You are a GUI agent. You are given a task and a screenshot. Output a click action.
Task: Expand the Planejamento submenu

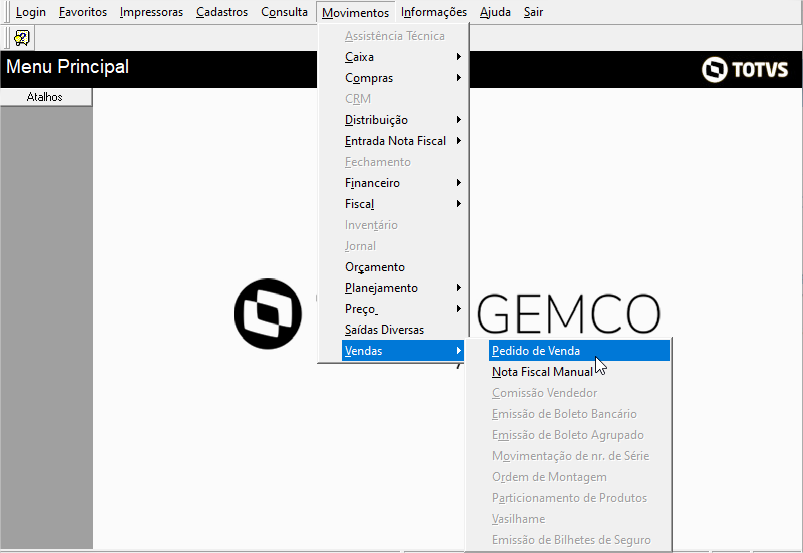(x=403, y=288)
